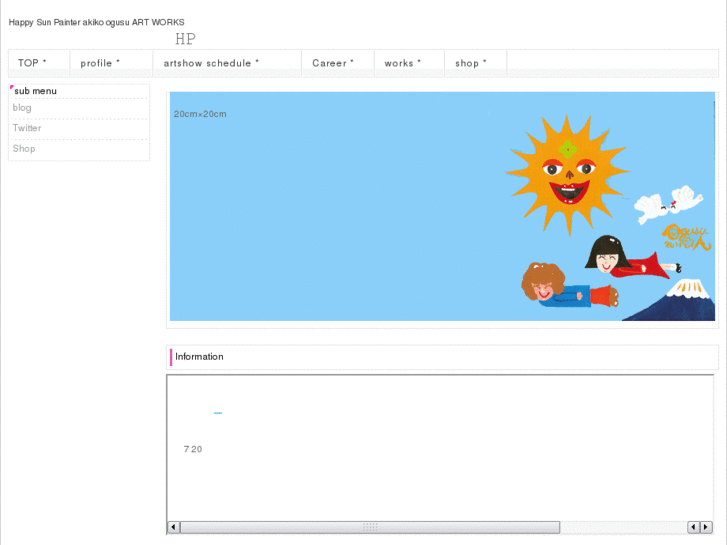
Task: Click the scrollbar left arrow at far left
Action: click(173, 527)
